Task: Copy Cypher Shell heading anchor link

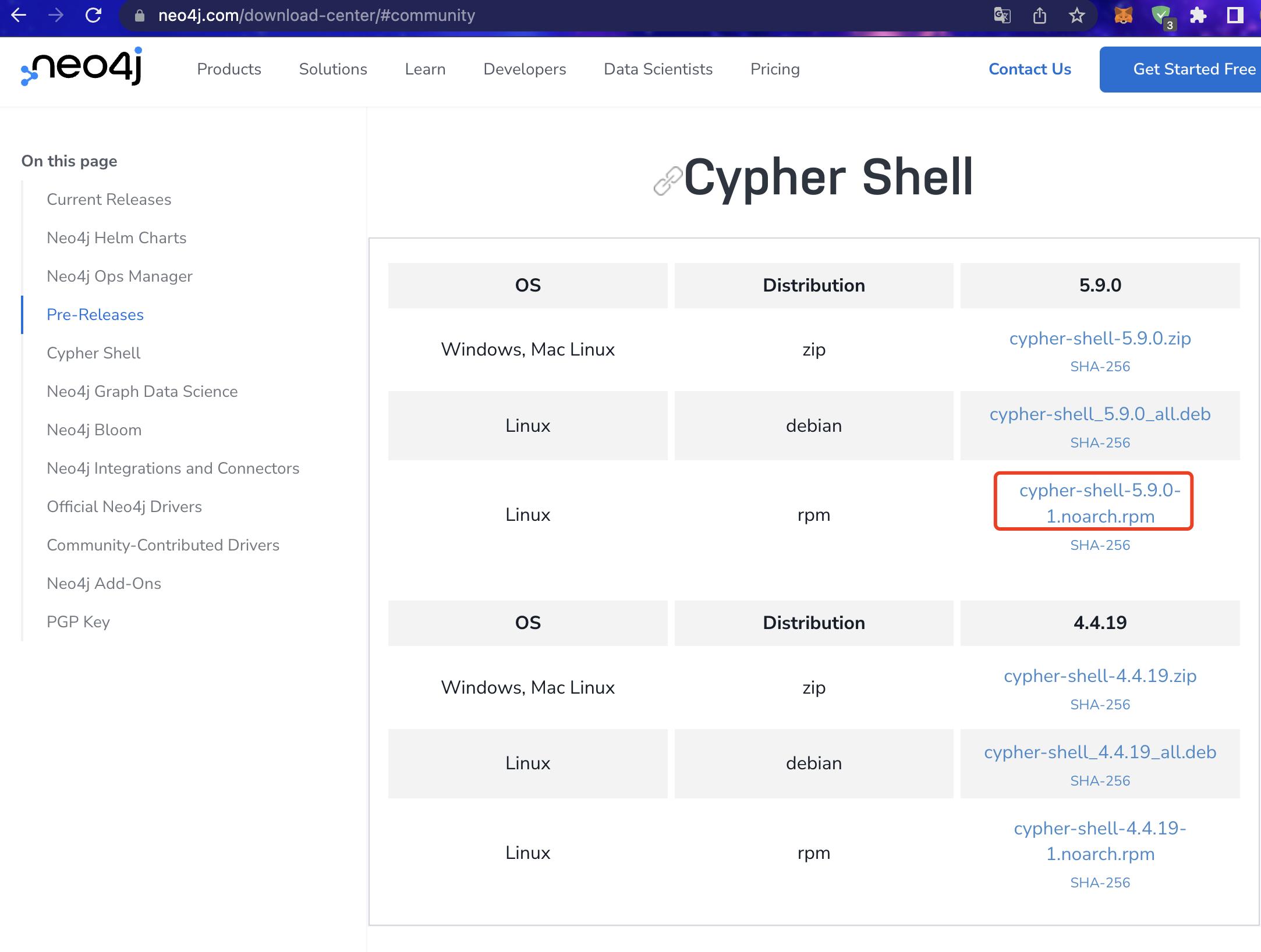Action: [667, 180]
